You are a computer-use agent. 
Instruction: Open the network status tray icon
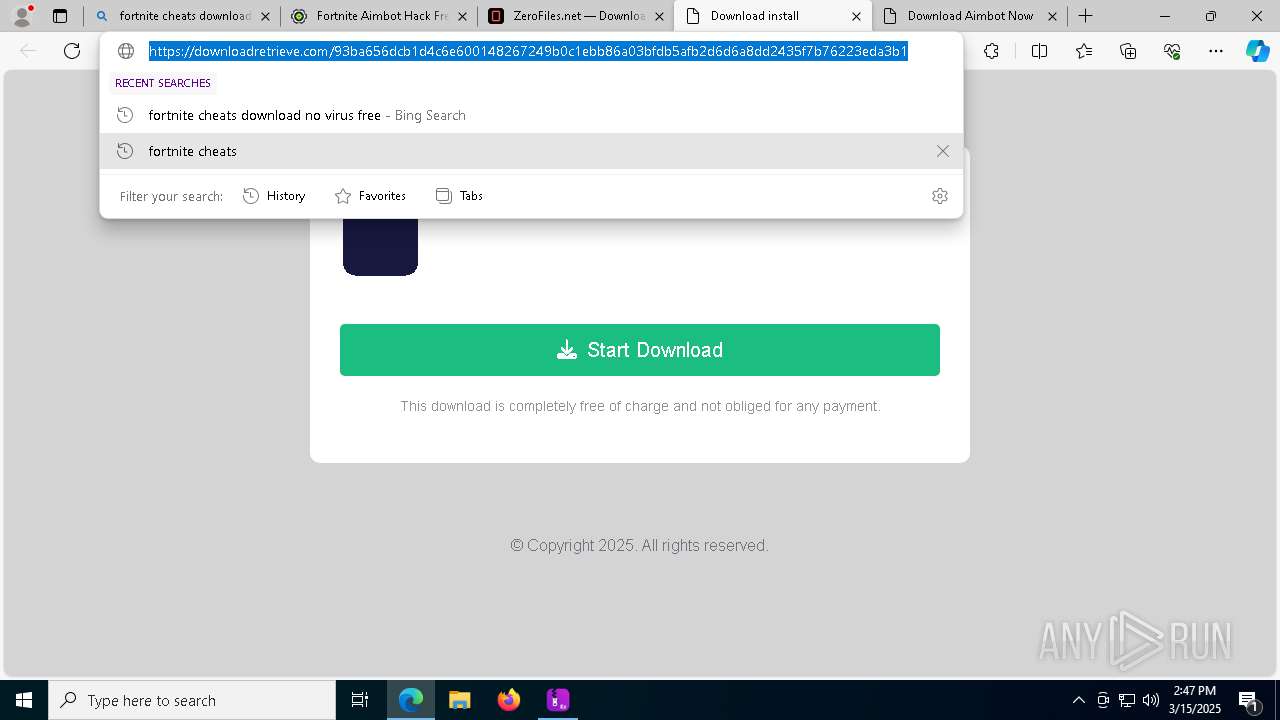coord(1127,700)
